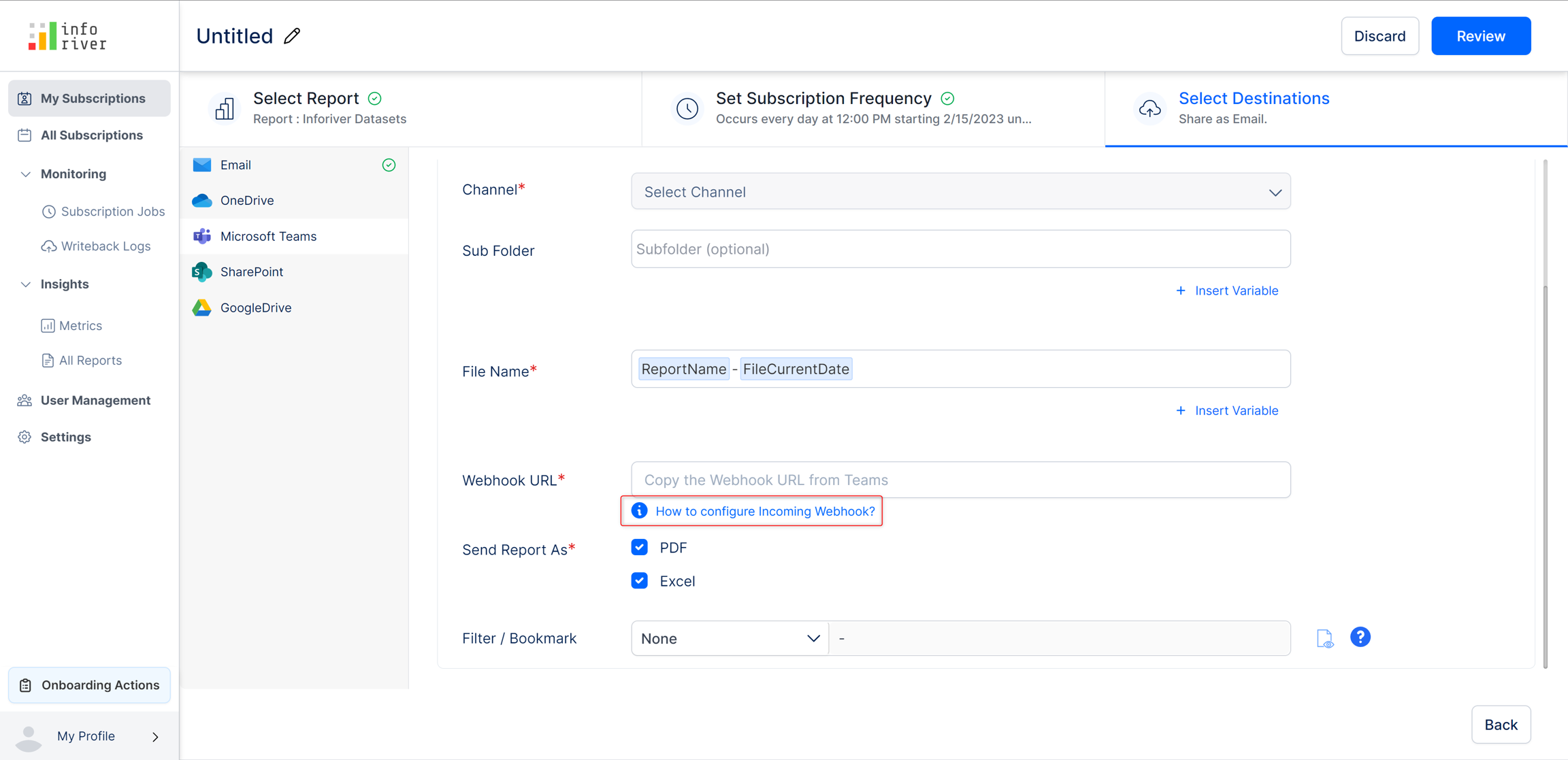Open Settings from the sidebar
Screen dimensions: 1568x760
point(65,437)
